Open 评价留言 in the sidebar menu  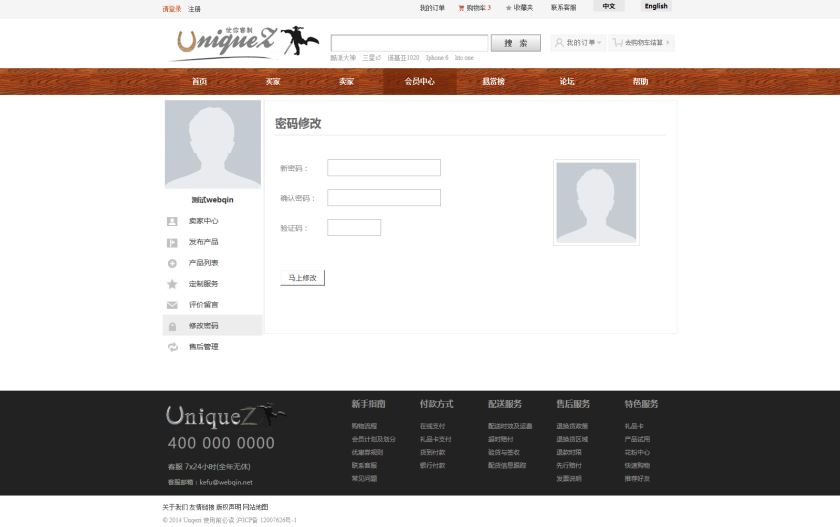coord(203,305)
